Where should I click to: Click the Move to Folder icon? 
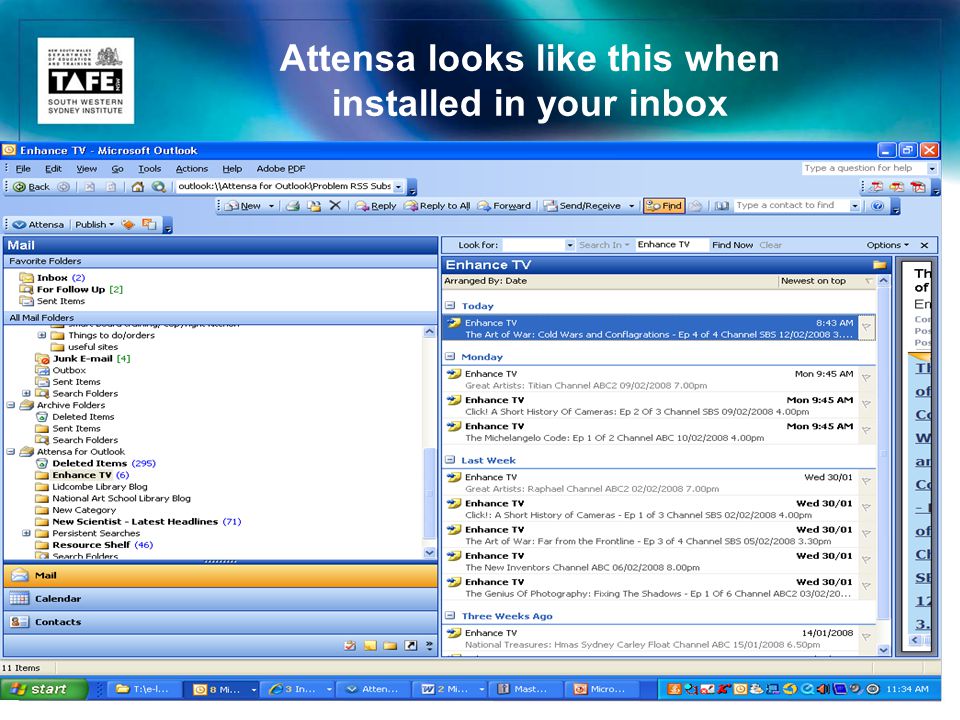click(x=314, y=206)
